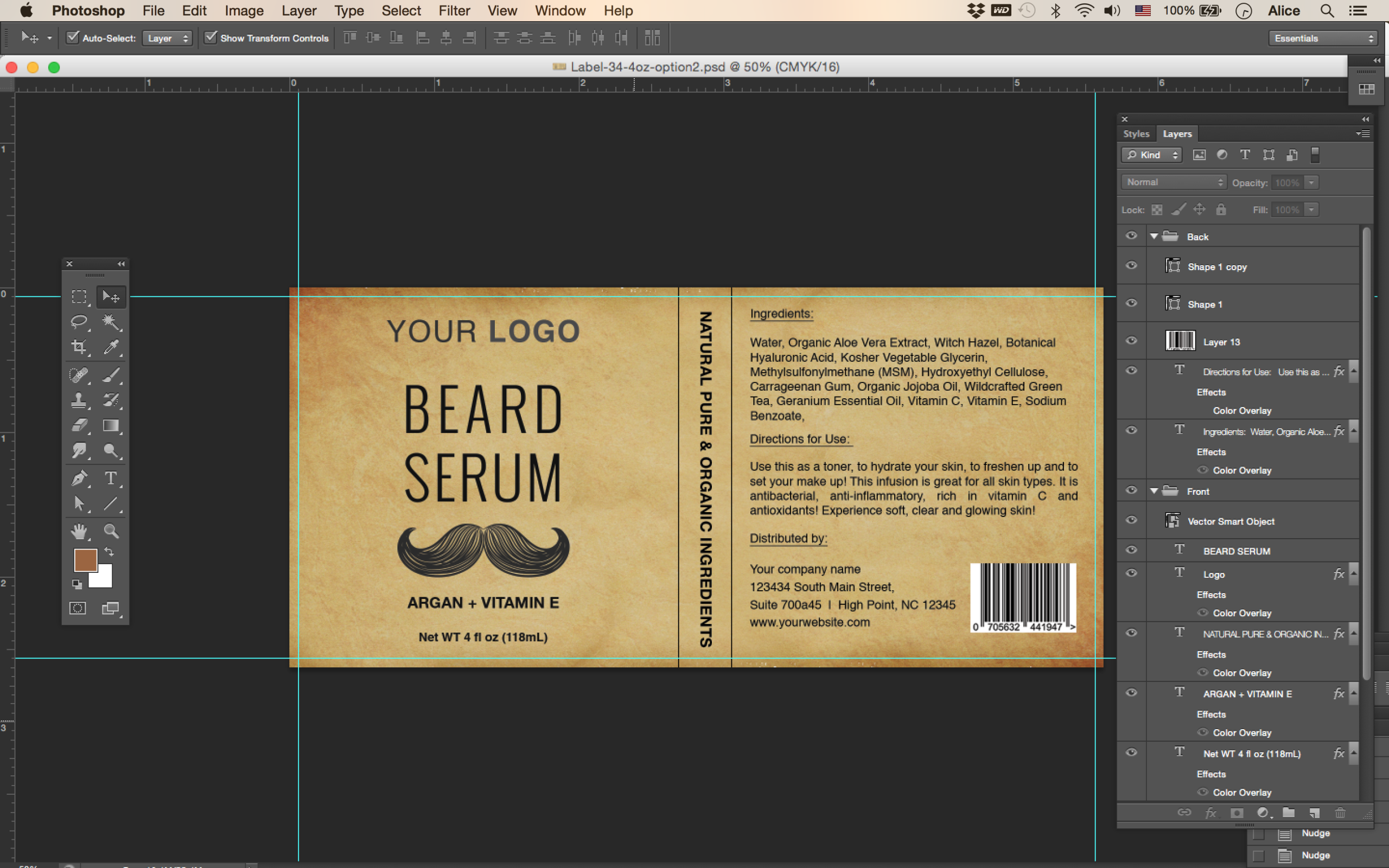Click the delete layer trash icon
This screenshot has width=1389, height=868.
click(x=1340, y=812)
